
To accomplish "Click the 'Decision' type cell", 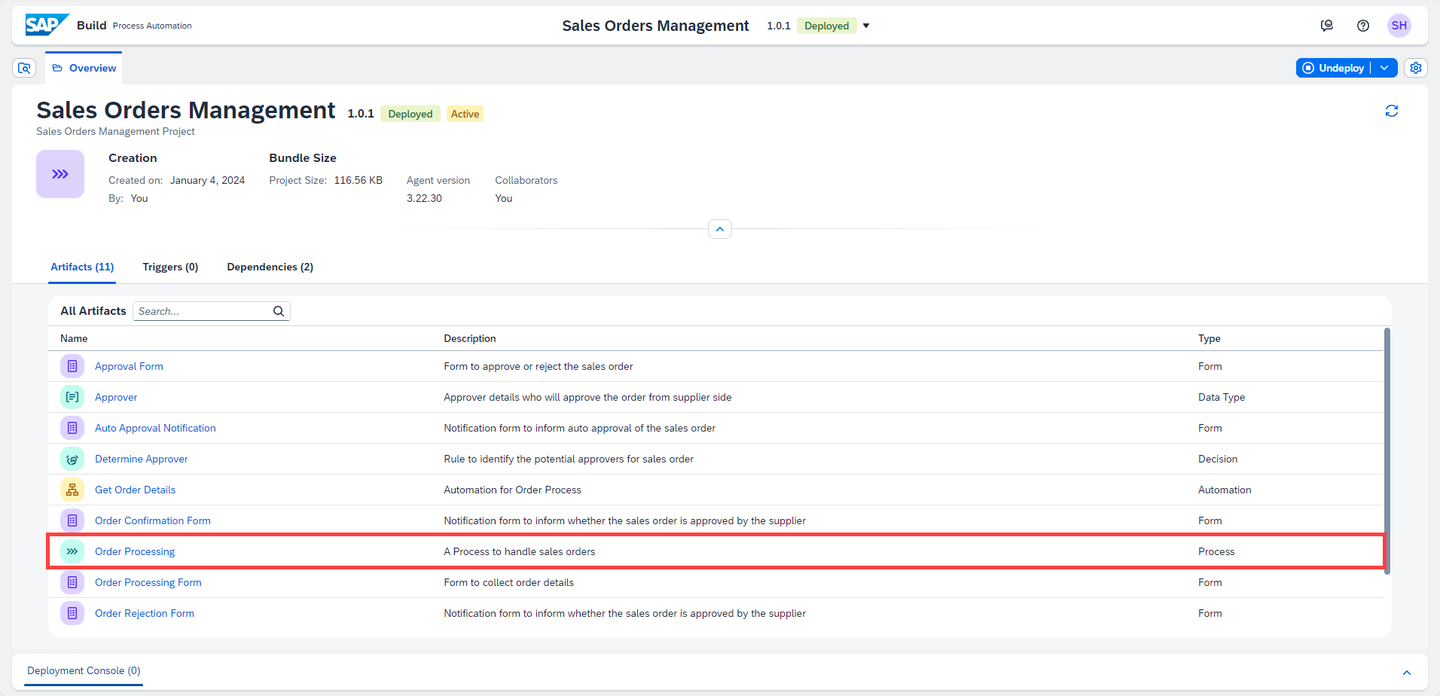I will [1218, 459].
